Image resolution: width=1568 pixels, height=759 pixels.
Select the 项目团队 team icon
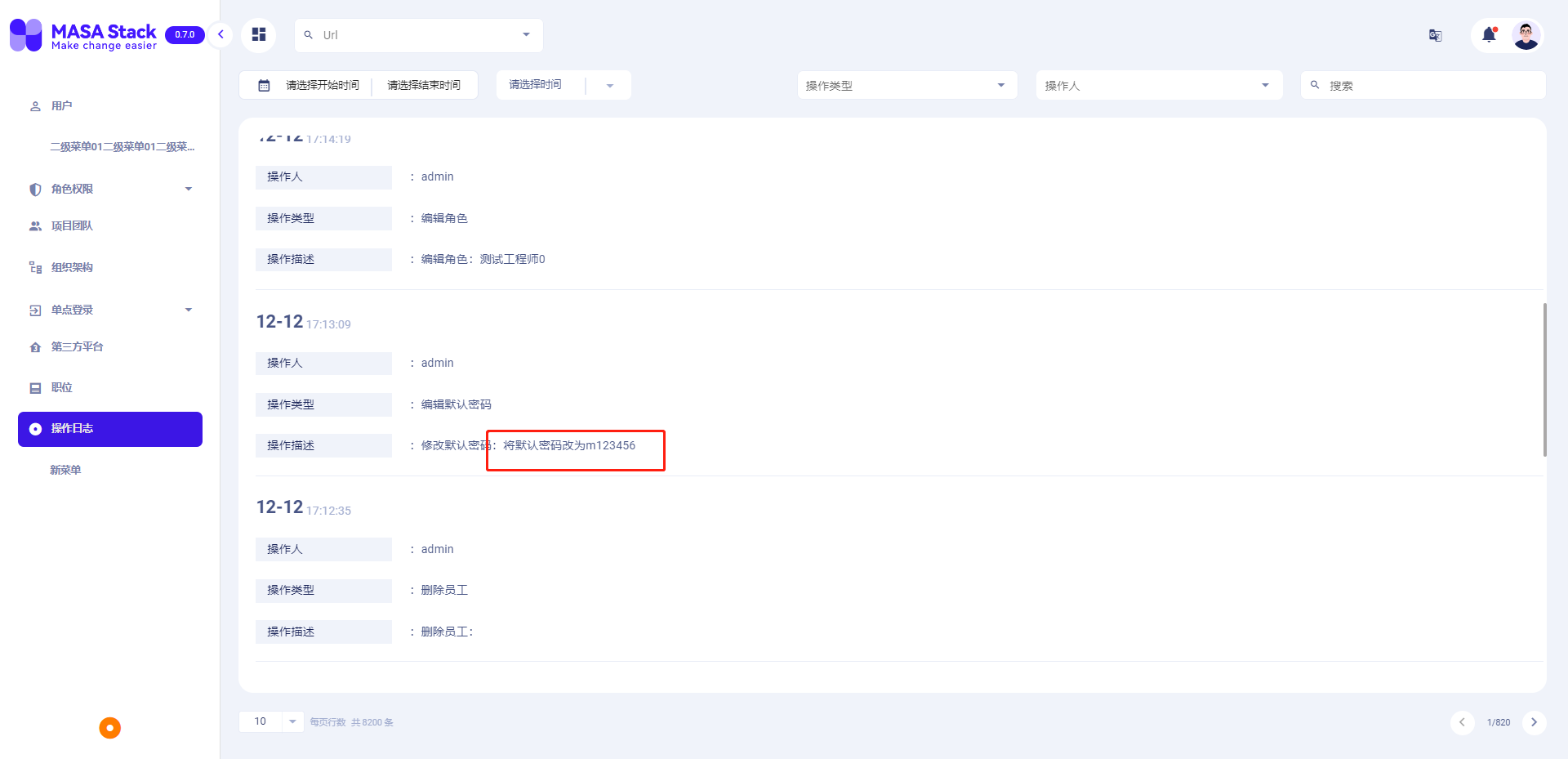point(35,225)
